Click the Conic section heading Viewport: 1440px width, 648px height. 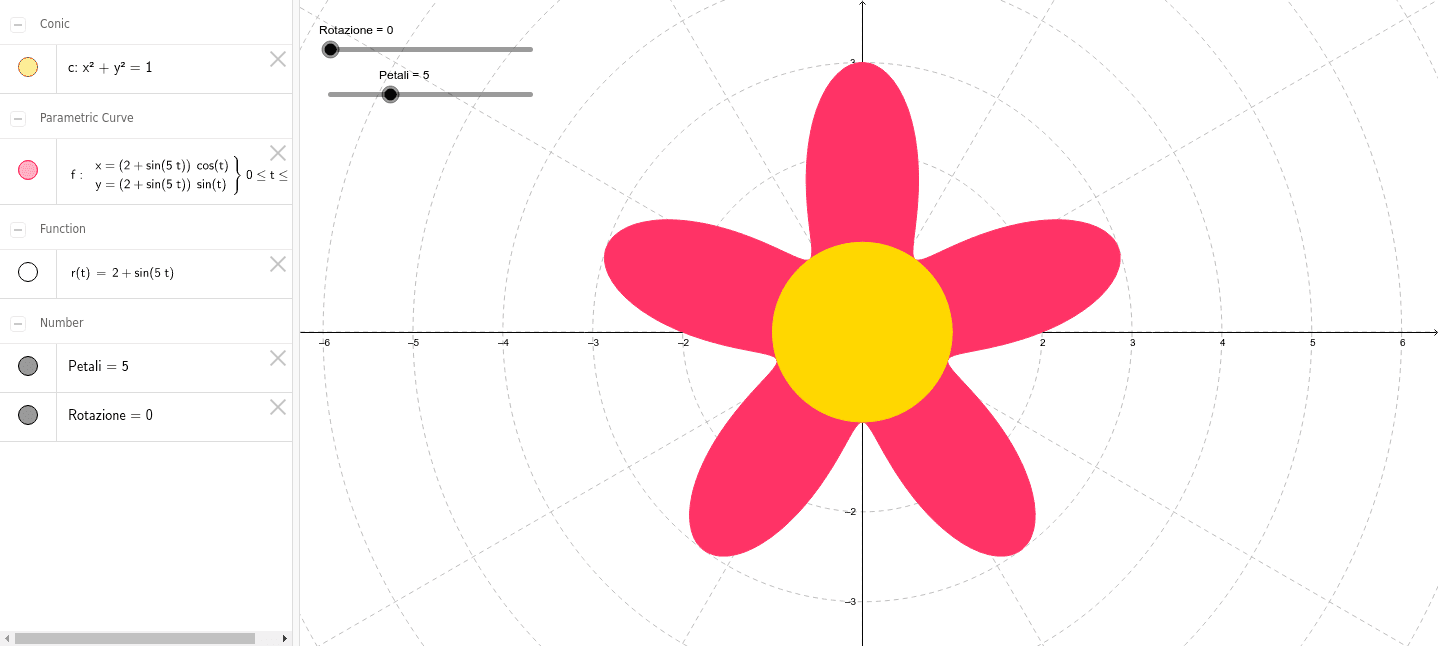coord(55,24)
